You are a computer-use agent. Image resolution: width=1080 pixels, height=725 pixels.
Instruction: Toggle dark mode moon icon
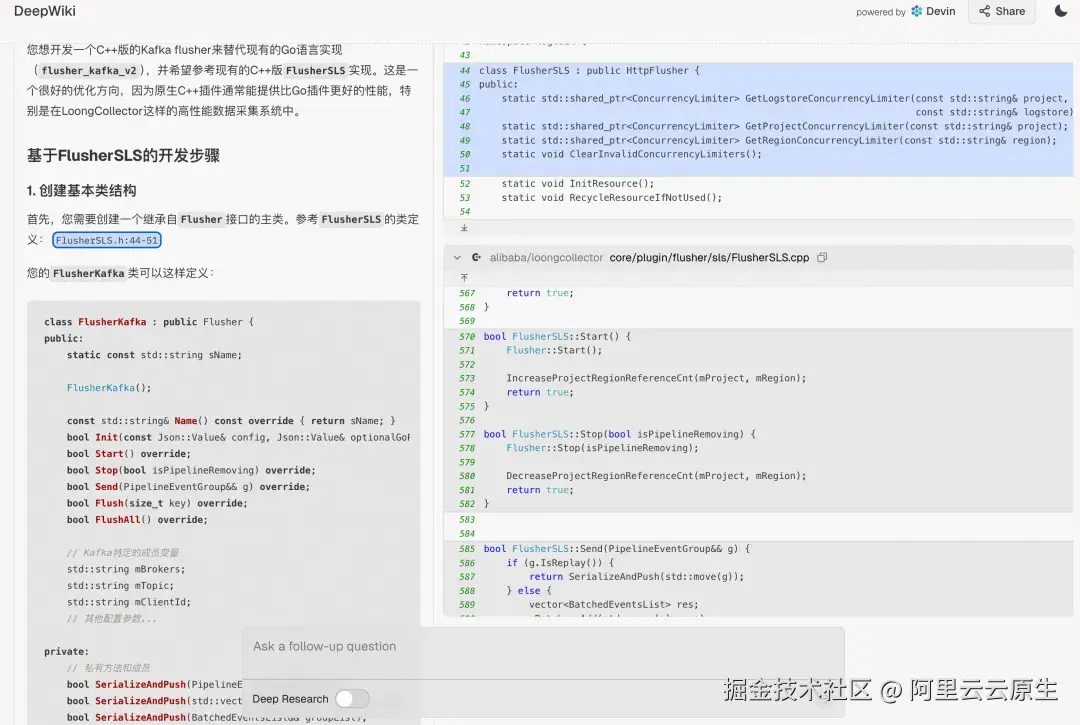point(1061,10)
